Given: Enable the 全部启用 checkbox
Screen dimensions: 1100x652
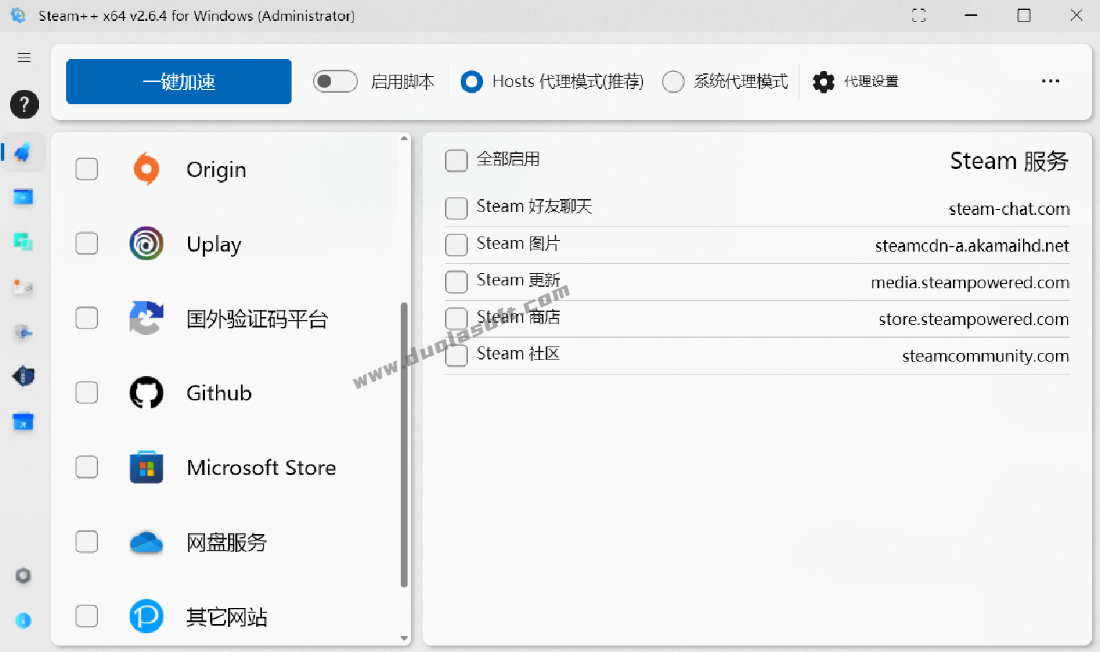Looking at the screenshot, I should click(456, 160).
